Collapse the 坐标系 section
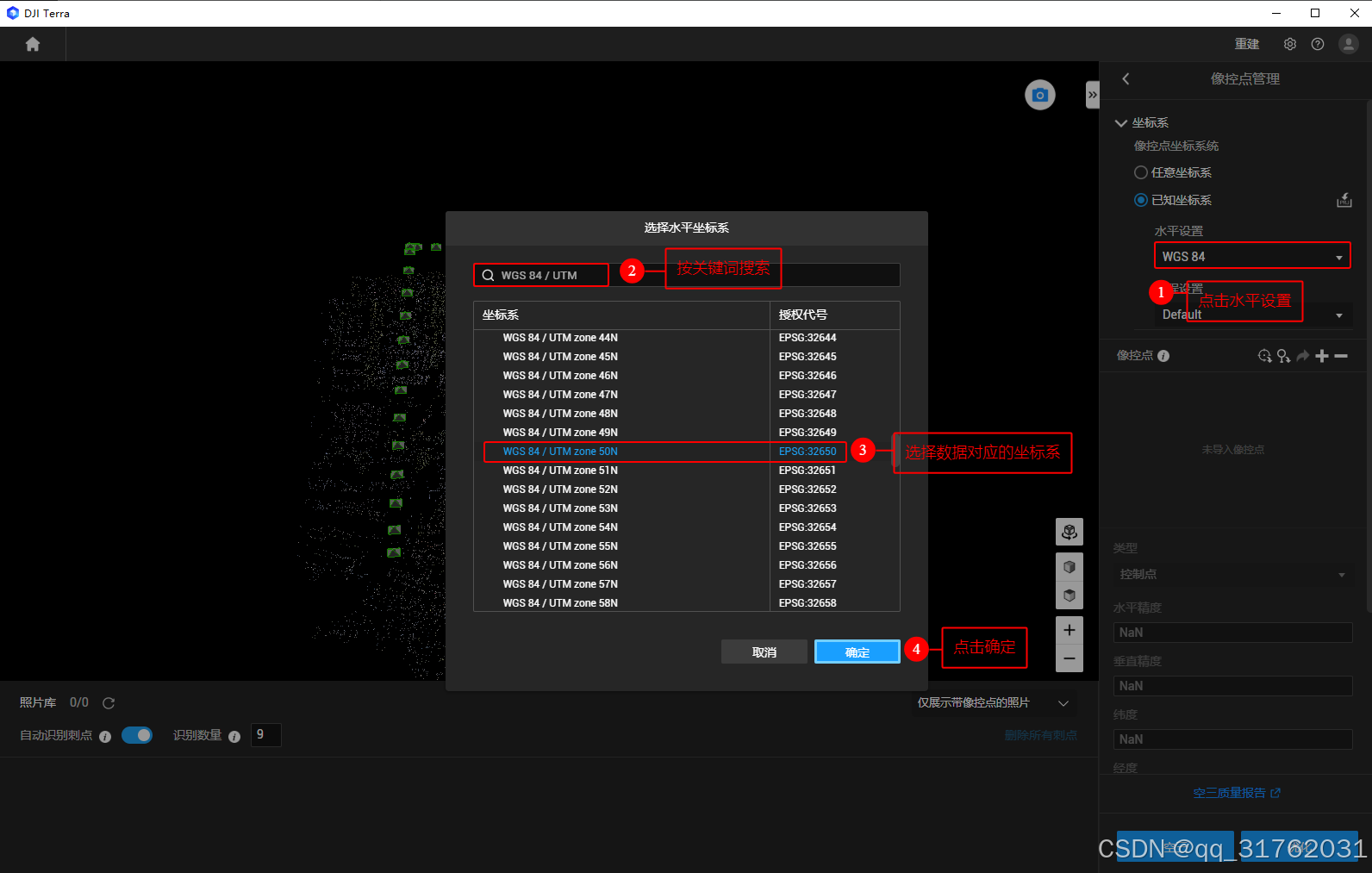 pos(1121,123)
